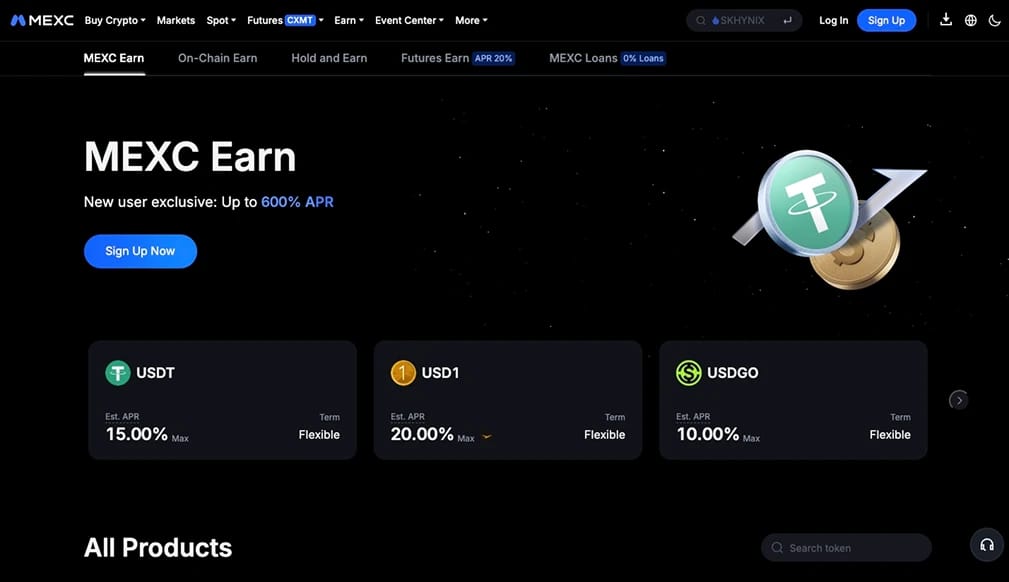Select the MEXC Earn tab
The image size is (1009, 582).
click(114, 58)
